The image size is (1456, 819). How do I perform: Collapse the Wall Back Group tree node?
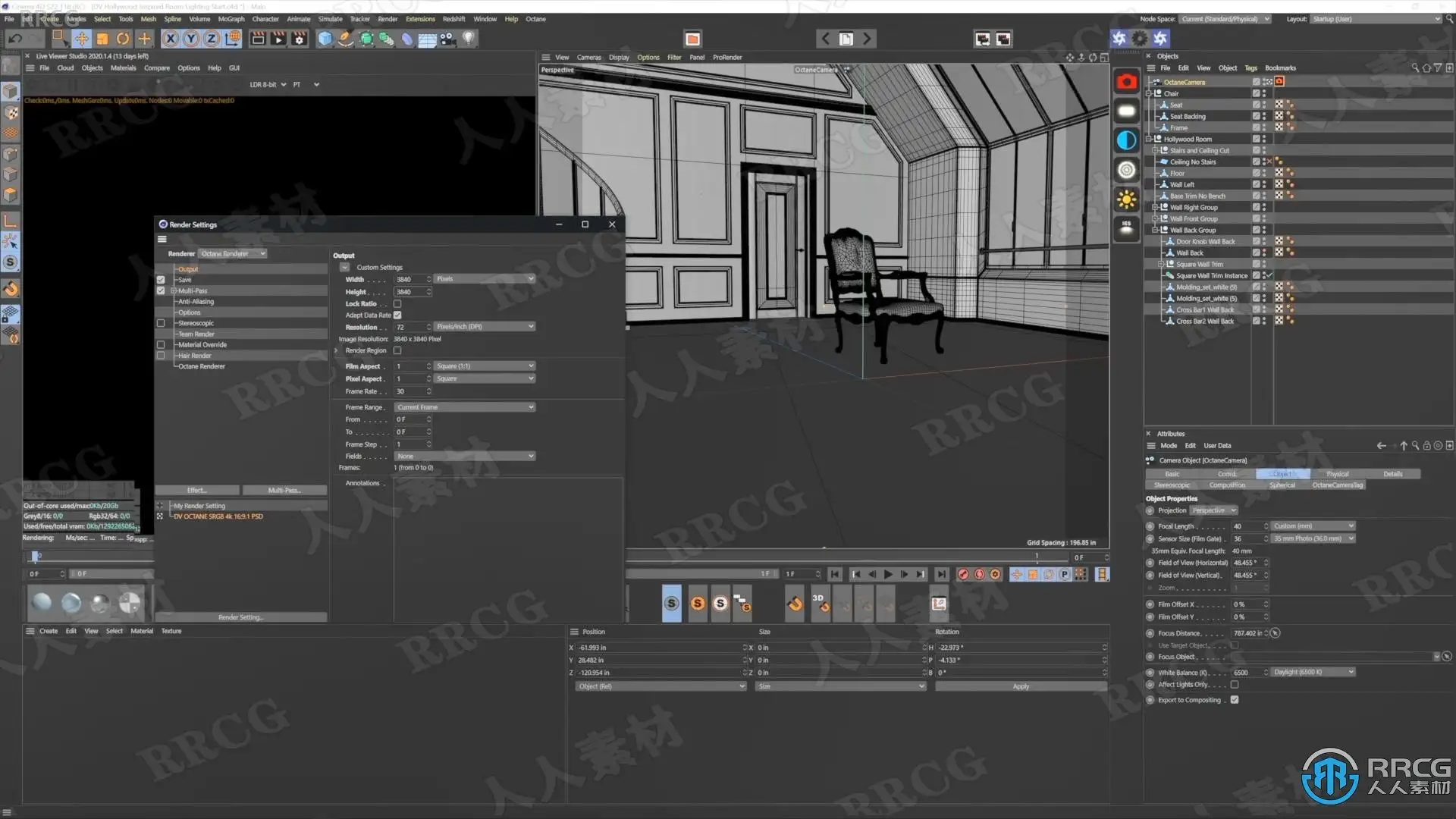[x=1155, y=230]
